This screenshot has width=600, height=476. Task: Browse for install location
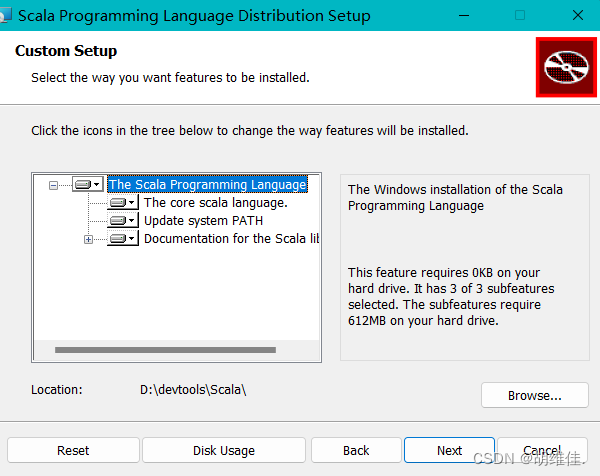pos(535,395)
